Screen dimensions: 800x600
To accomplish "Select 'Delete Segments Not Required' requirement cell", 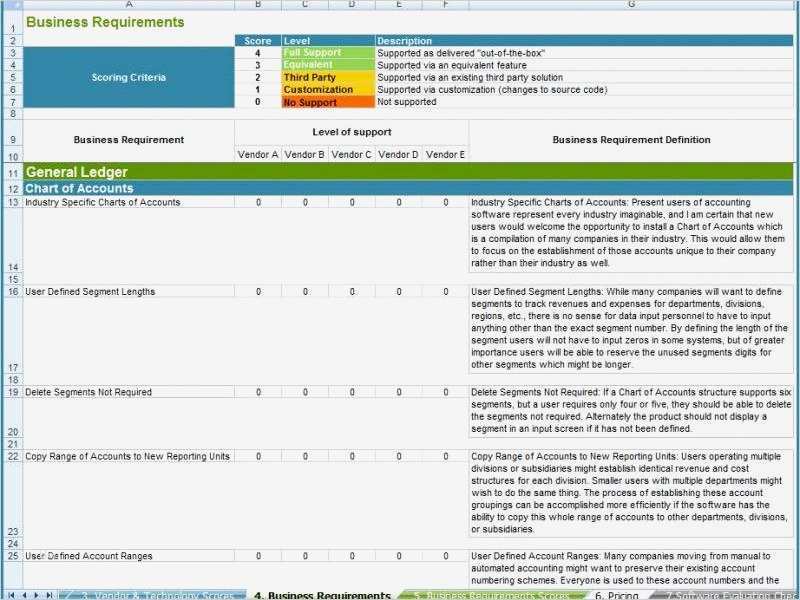I will pos(129,392).
